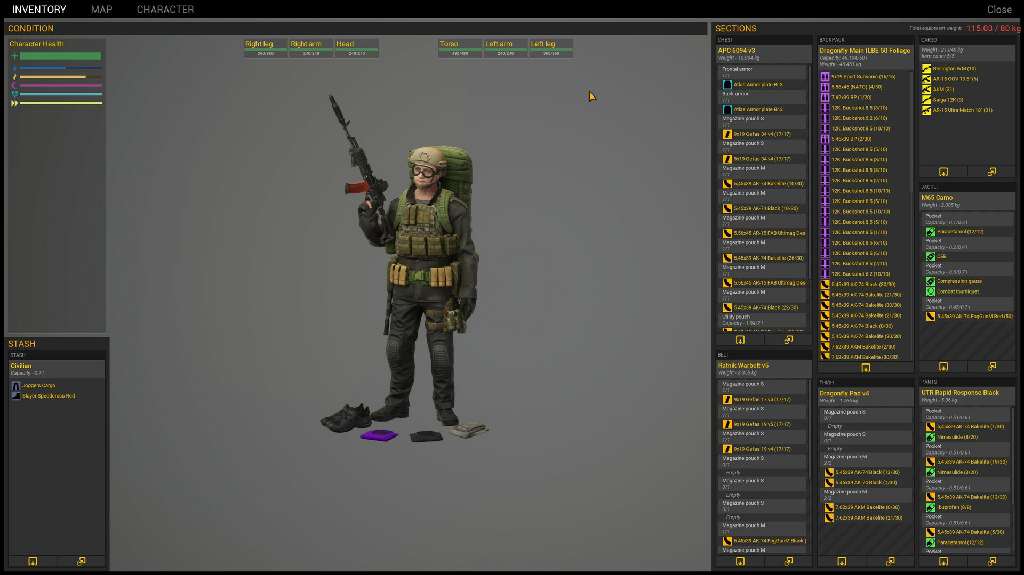Click take-all icon under M65 Camo jacket
The height and width of the screenshot is (575, 1024).
(943, 367)
